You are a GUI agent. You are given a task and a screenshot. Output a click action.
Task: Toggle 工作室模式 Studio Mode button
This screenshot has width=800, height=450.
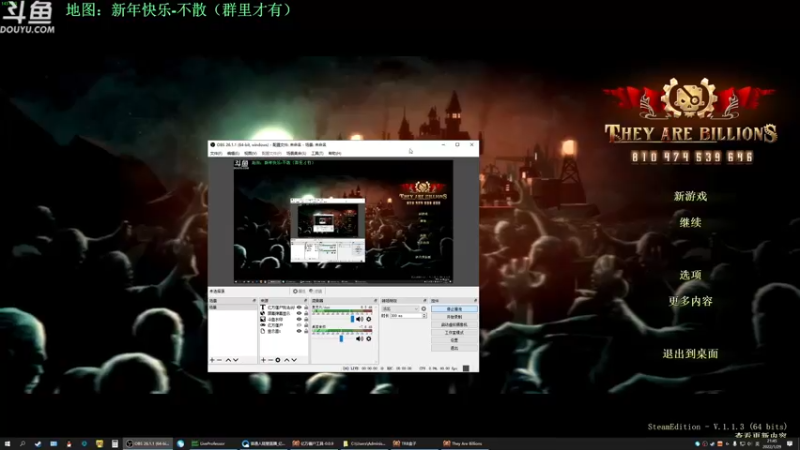pos(454,332)
